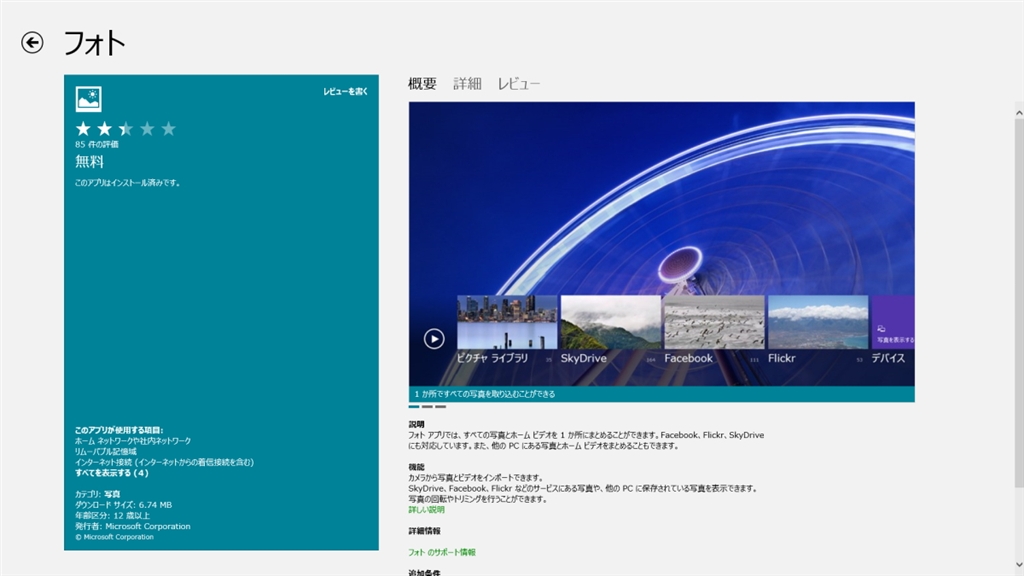This screenshot has height=576, width=1024.
Task: Click the フォト page title
Action: tap(94, 43)
